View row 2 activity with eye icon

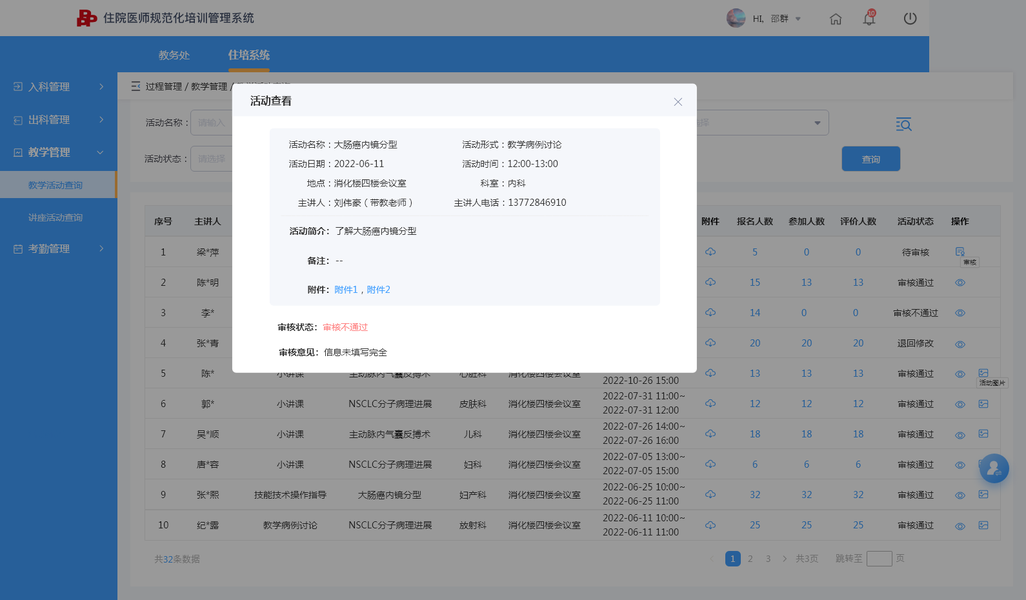[x=960, y=283]
